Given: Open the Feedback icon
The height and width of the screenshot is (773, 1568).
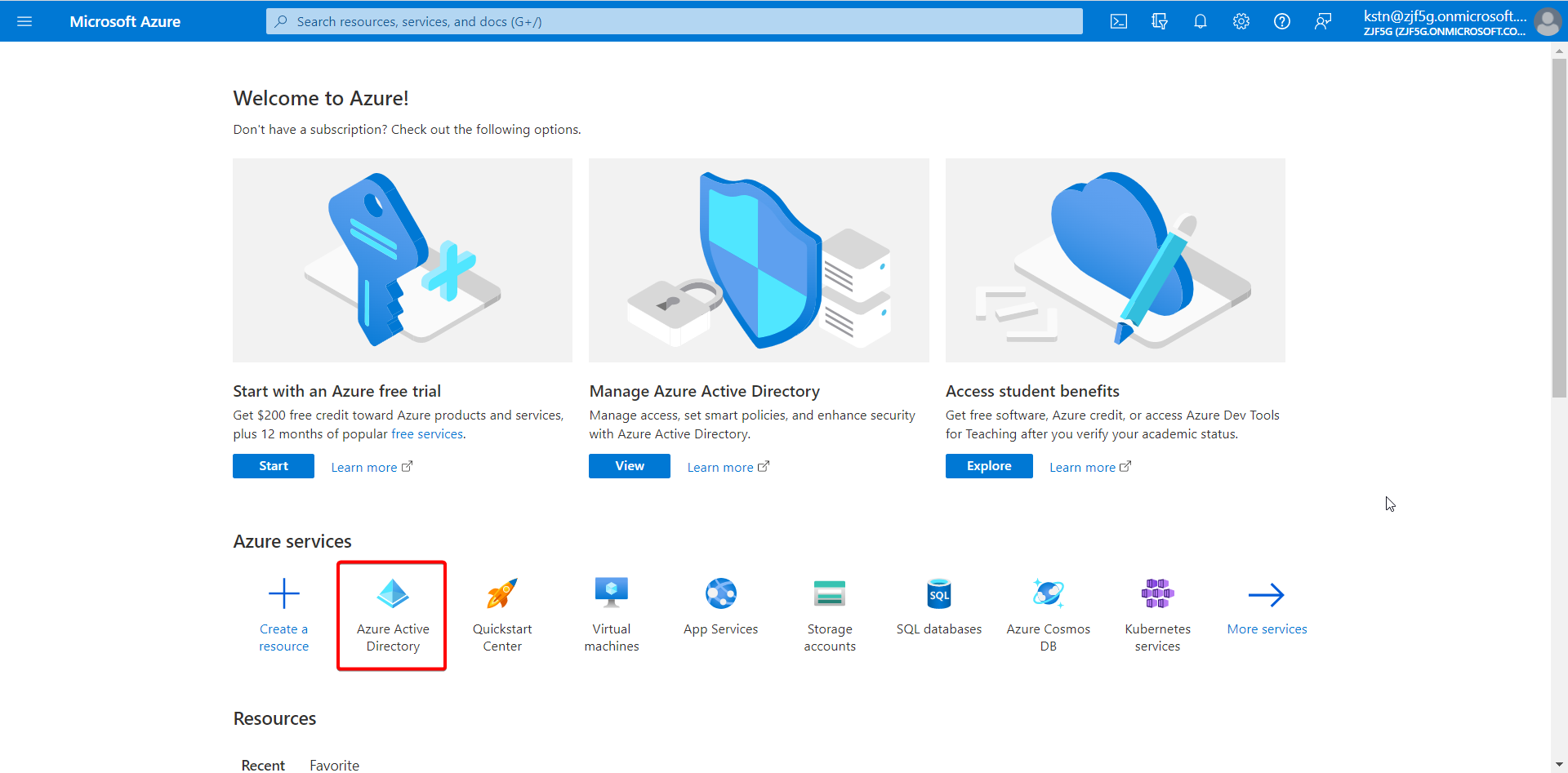Looking at the screenshot, I should click(x=1323, y=21).
